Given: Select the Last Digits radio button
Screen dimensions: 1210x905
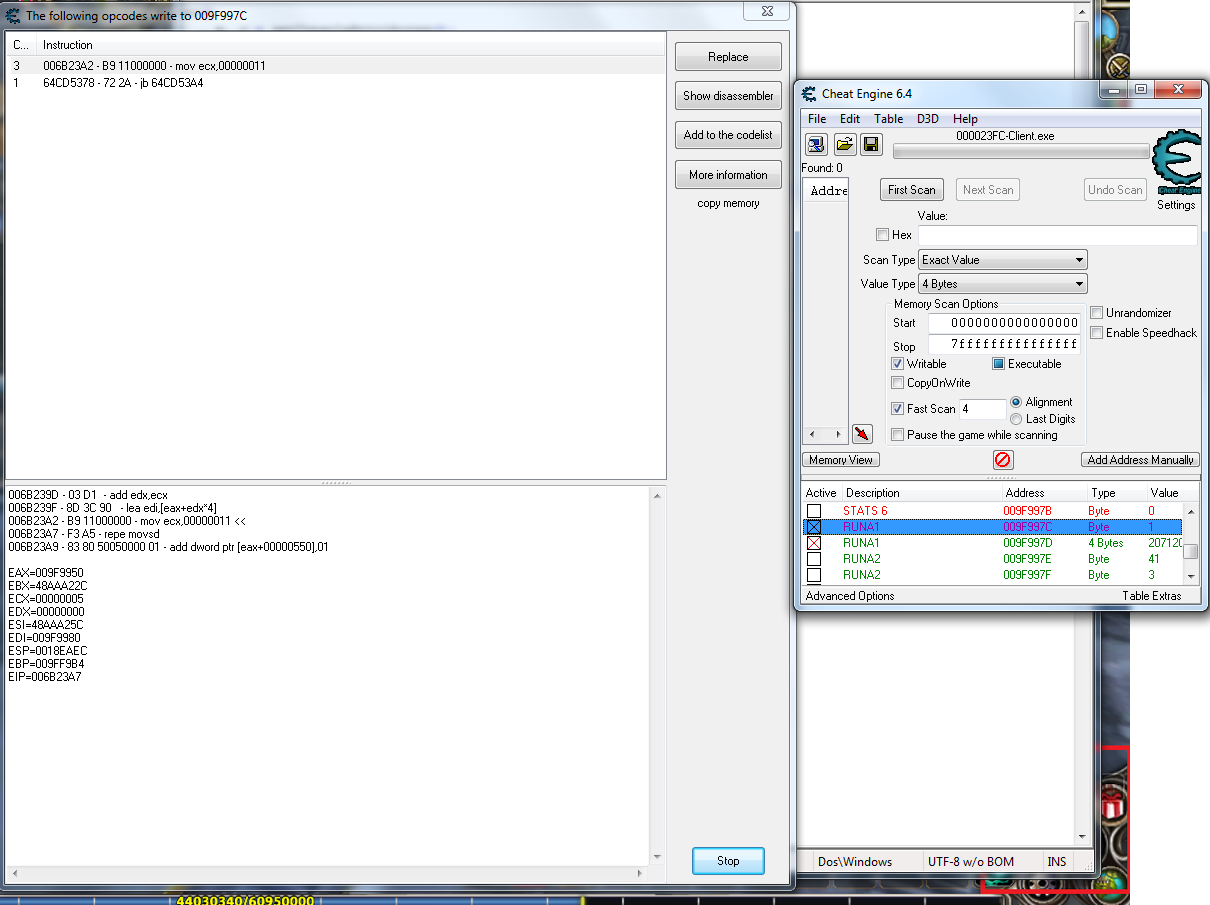Looking at the screenshot, I should 1016,419.
